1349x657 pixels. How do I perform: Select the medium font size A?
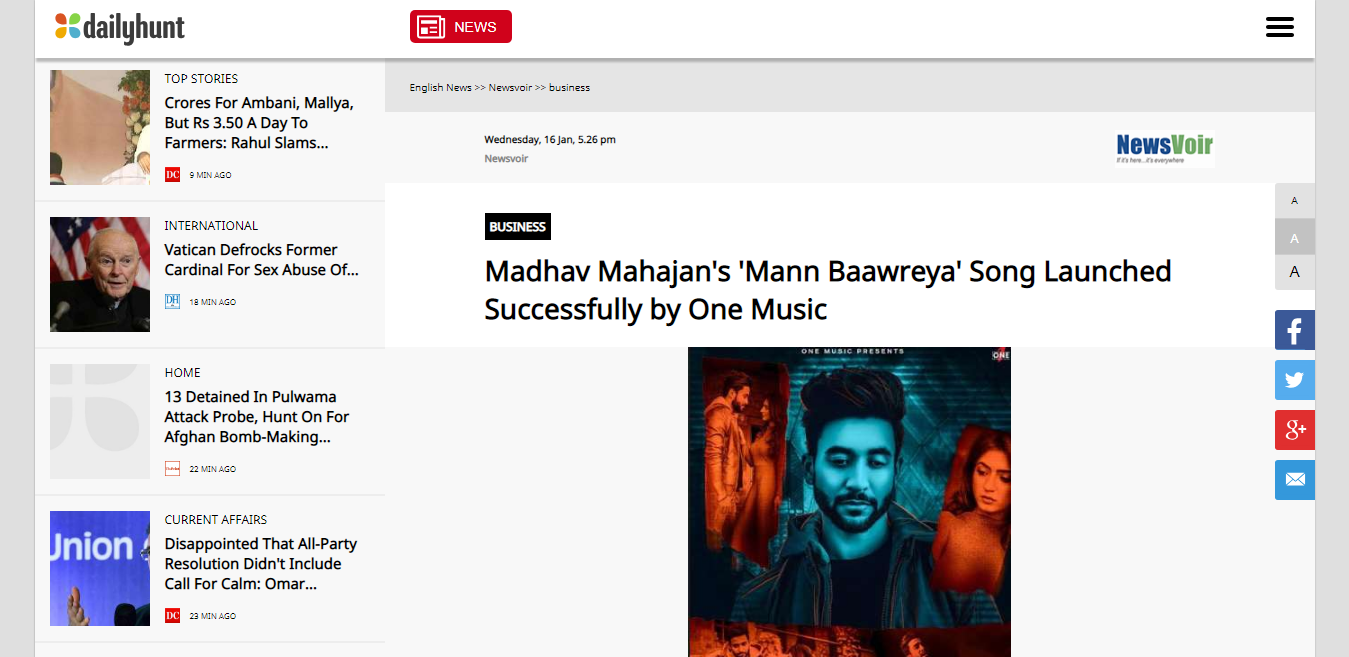point(1294,237)
